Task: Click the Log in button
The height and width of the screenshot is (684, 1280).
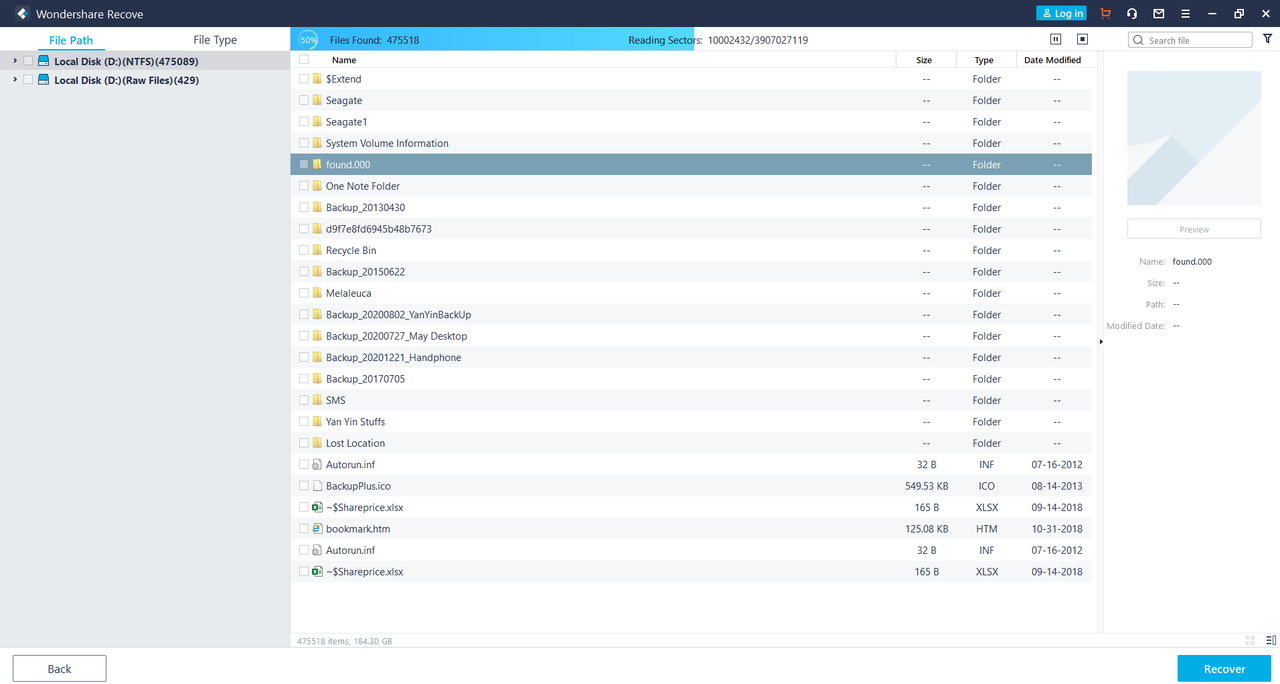Action: (1062, 13)
